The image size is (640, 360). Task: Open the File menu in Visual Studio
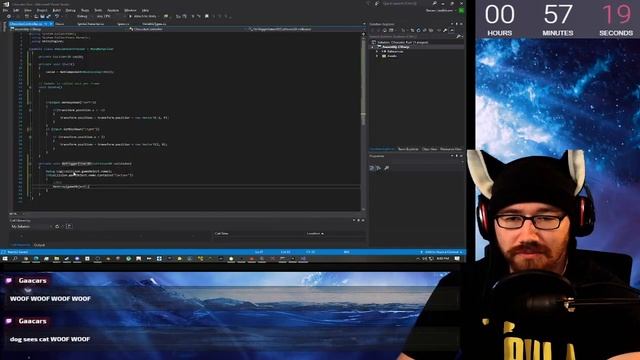click(5, 10)
